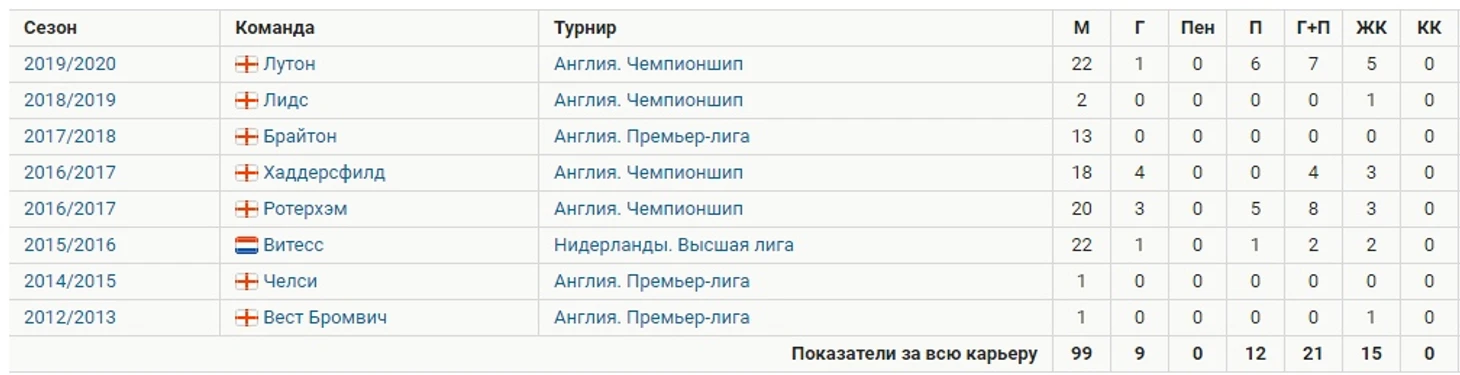Click the Netherlands flag icon beside Витесс
This screenshot has width=1460, height=375.
point(246,245)
